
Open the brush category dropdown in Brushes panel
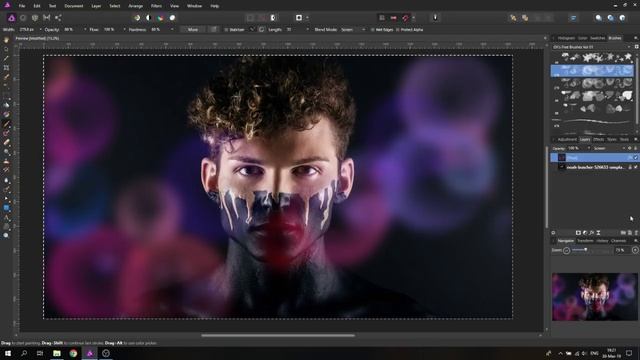click(591, 47)
